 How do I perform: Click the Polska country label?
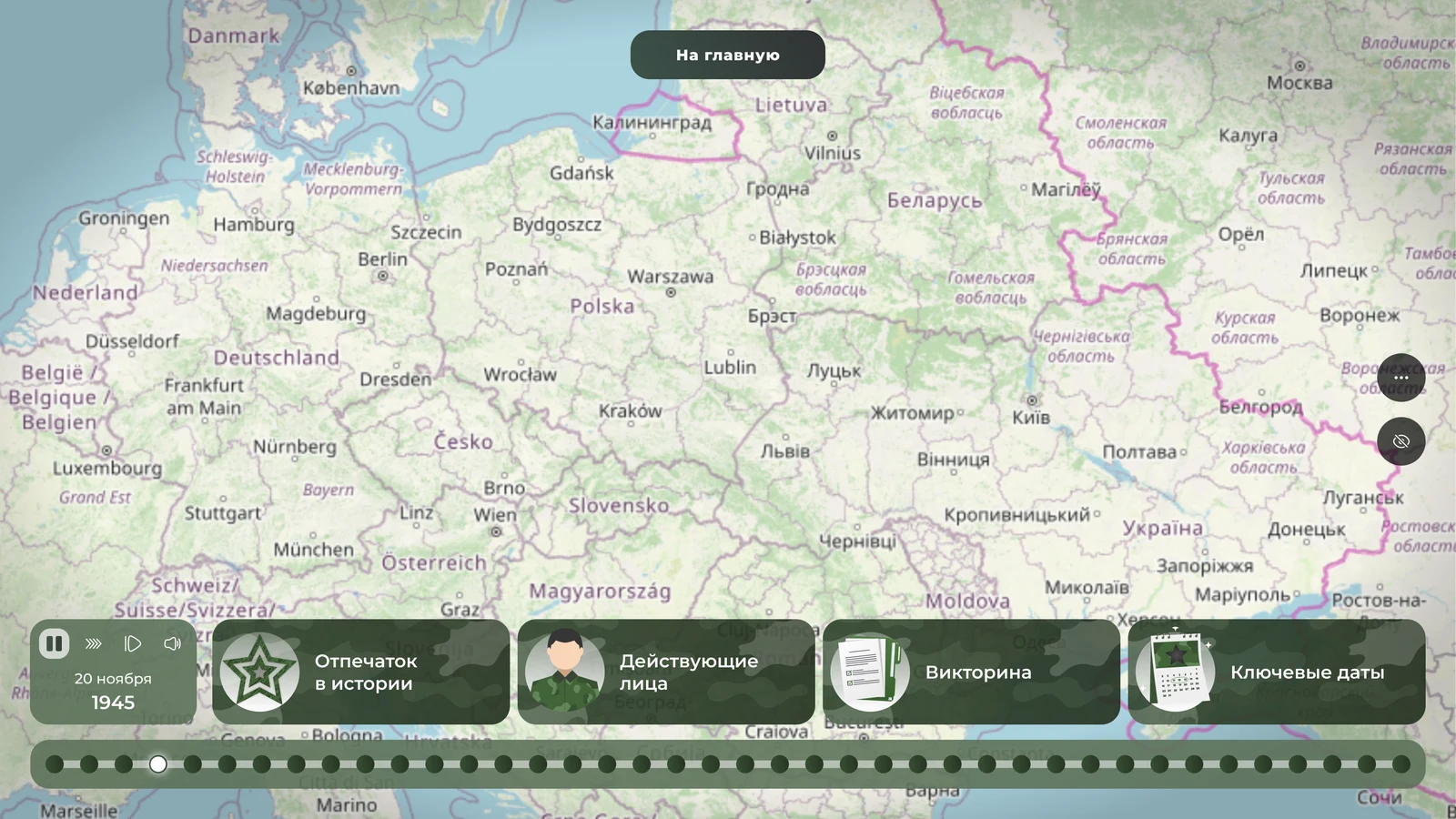(602, 306)
